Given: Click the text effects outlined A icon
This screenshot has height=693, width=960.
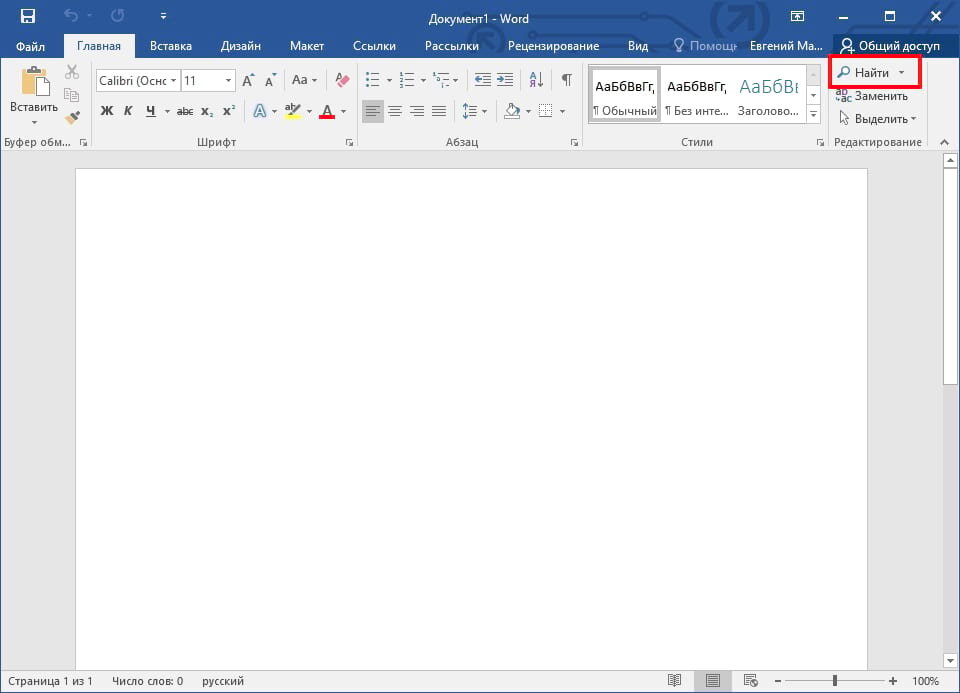Looking at the screenshot, I should point(260,111).
